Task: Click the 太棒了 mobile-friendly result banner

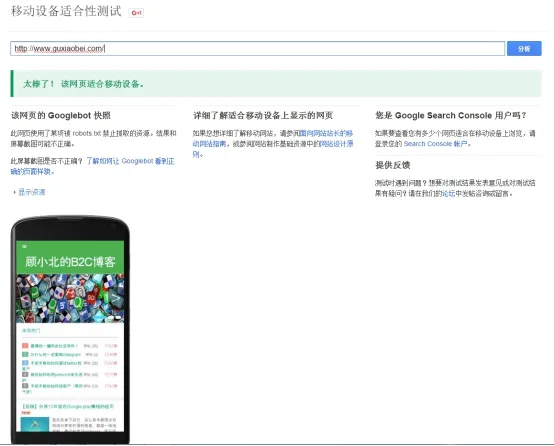Action: tap(276, 83)
